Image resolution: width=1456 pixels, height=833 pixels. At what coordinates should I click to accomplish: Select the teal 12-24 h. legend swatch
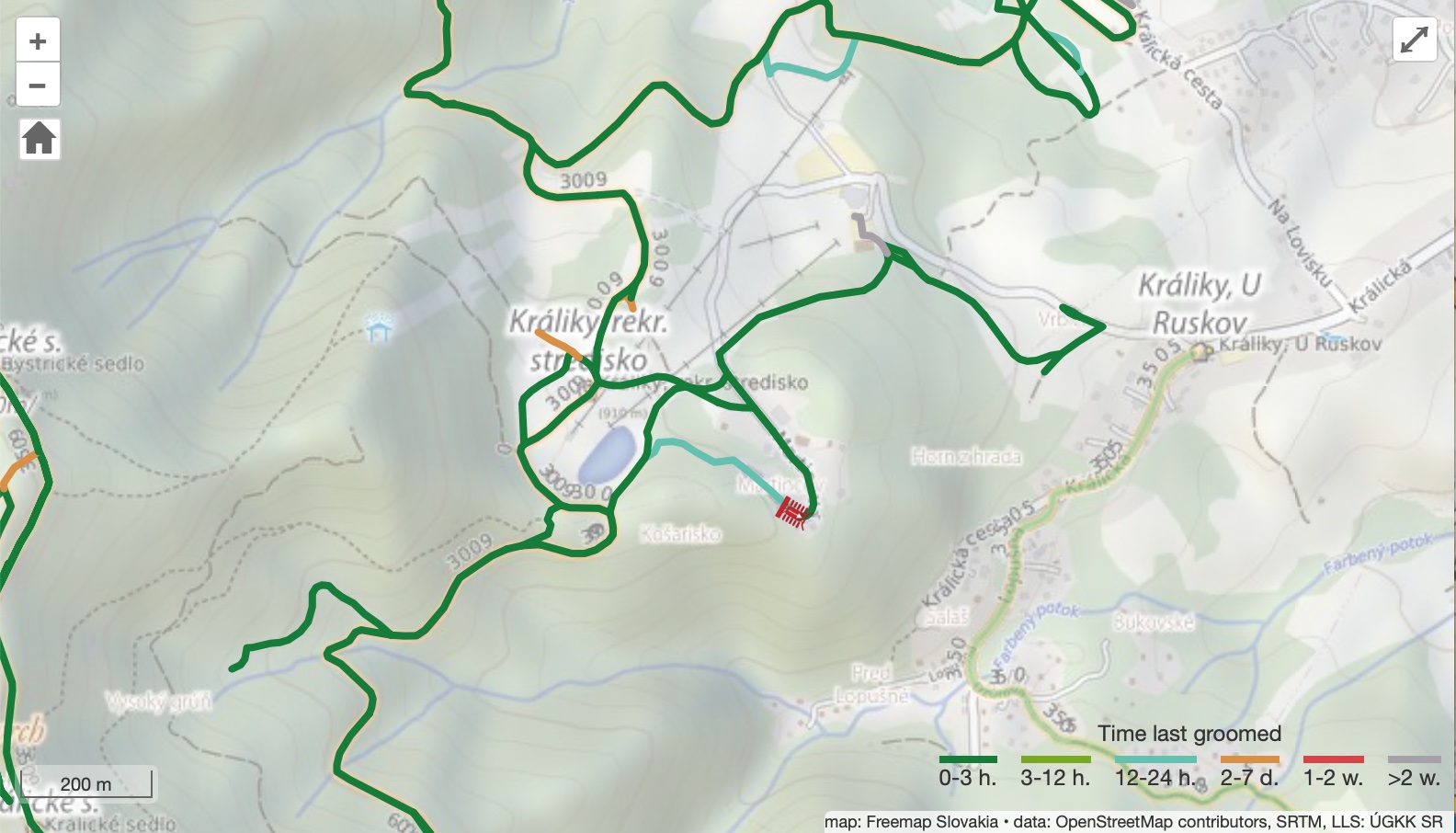[1155, 759]
